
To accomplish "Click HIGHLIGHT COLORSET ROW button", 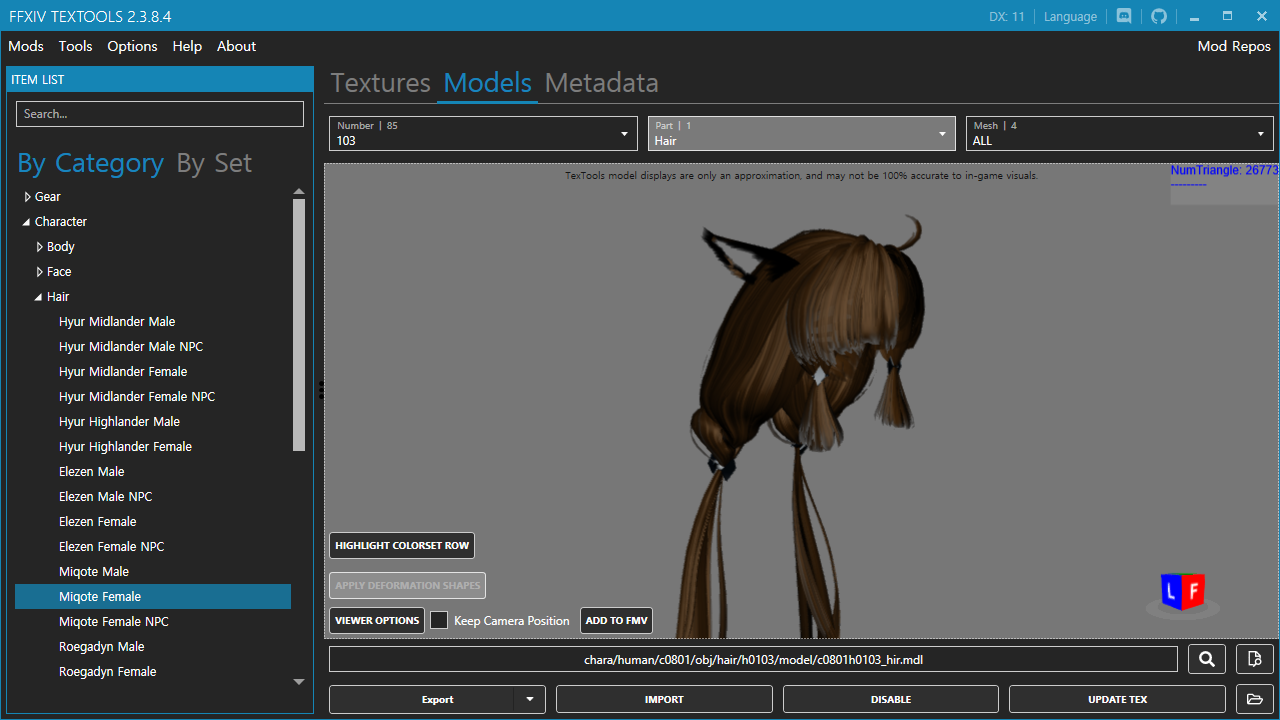I will point(402,545).
